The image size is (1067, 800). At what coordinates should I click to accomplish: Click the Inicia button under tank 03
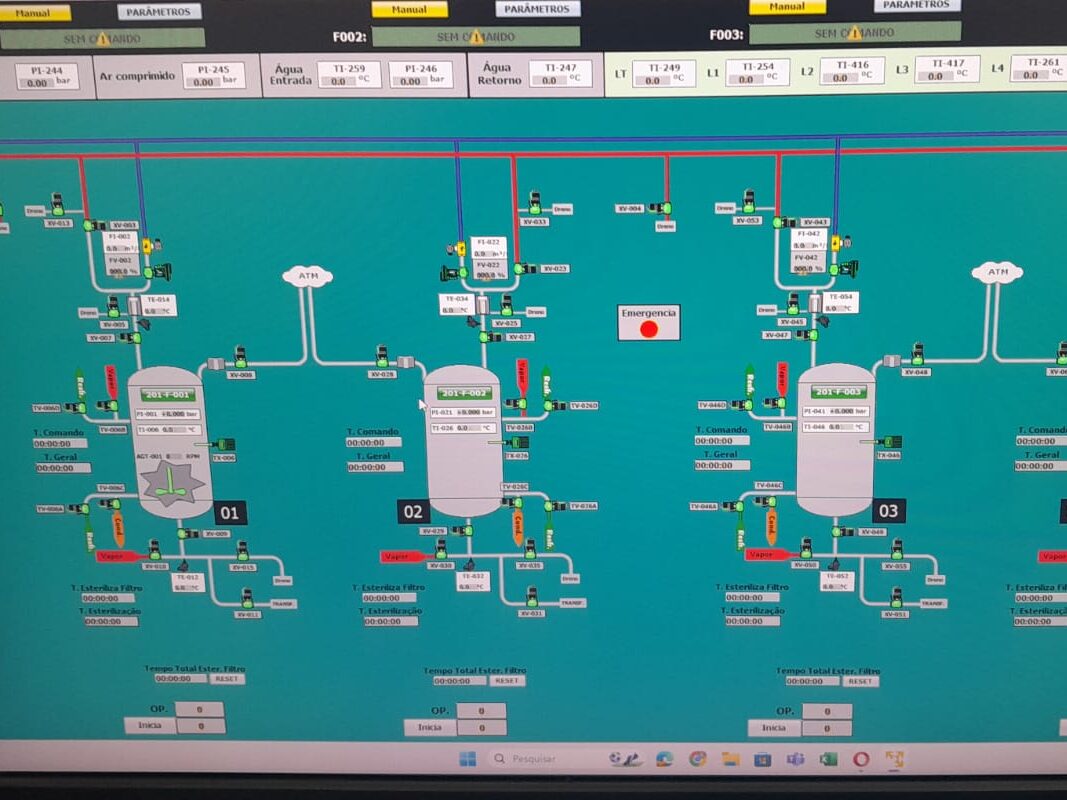click(x=774, y=728)
